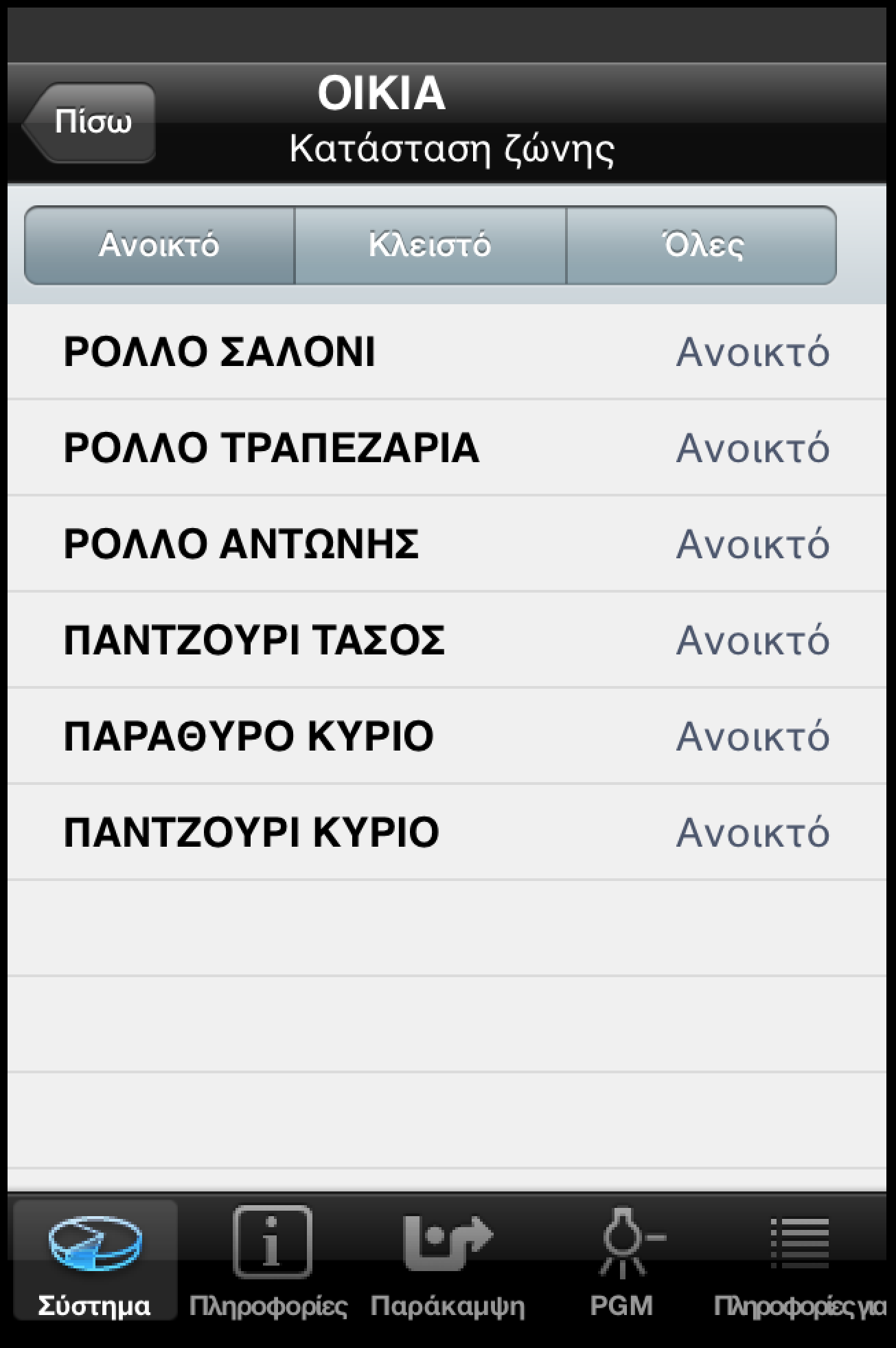Select the Παράκαμψη bypass arrow icon
The width and height of the screenshot is (896, 1348).
click(447, 1242)
